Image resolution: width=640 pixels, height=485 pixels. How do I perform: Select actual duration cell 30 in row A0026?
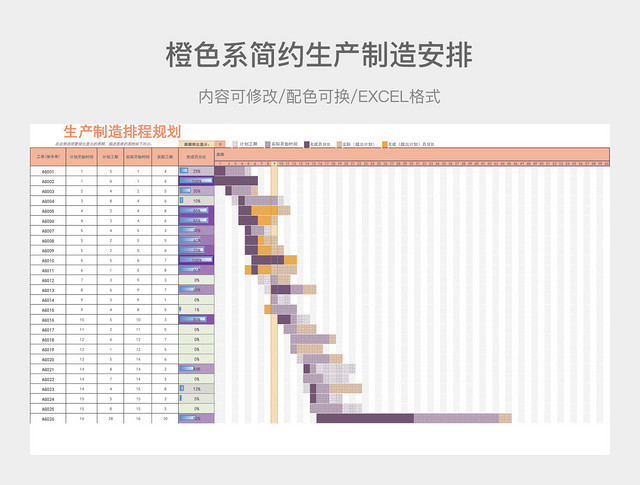165,419
